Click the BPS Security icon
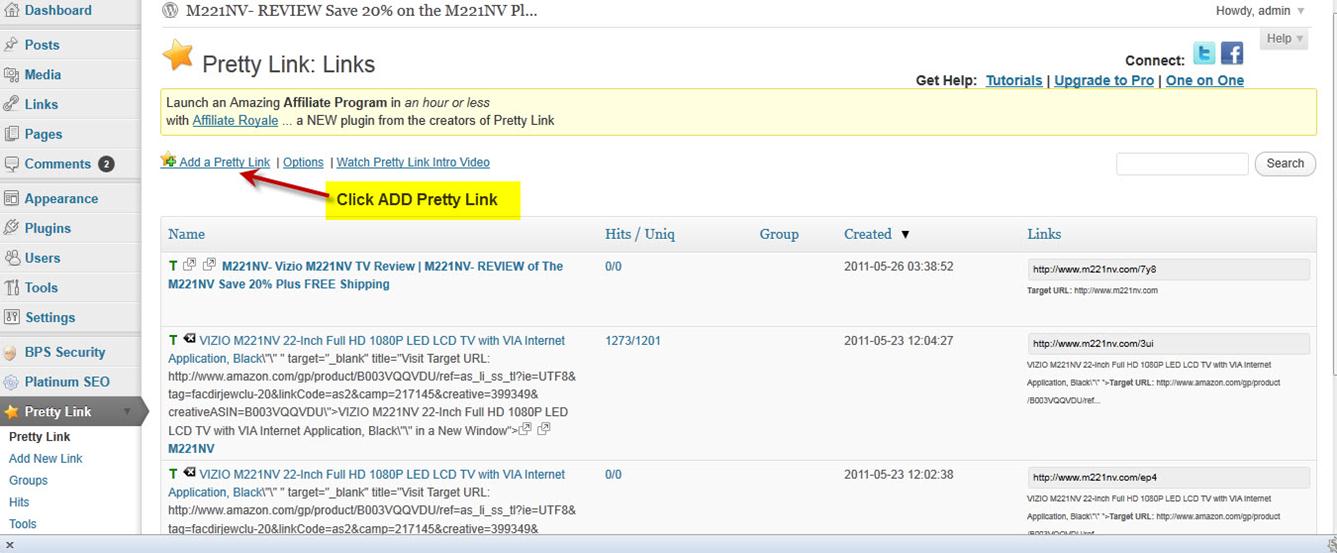The height and width of the screenshot is (553, 1337). (11, 352)
